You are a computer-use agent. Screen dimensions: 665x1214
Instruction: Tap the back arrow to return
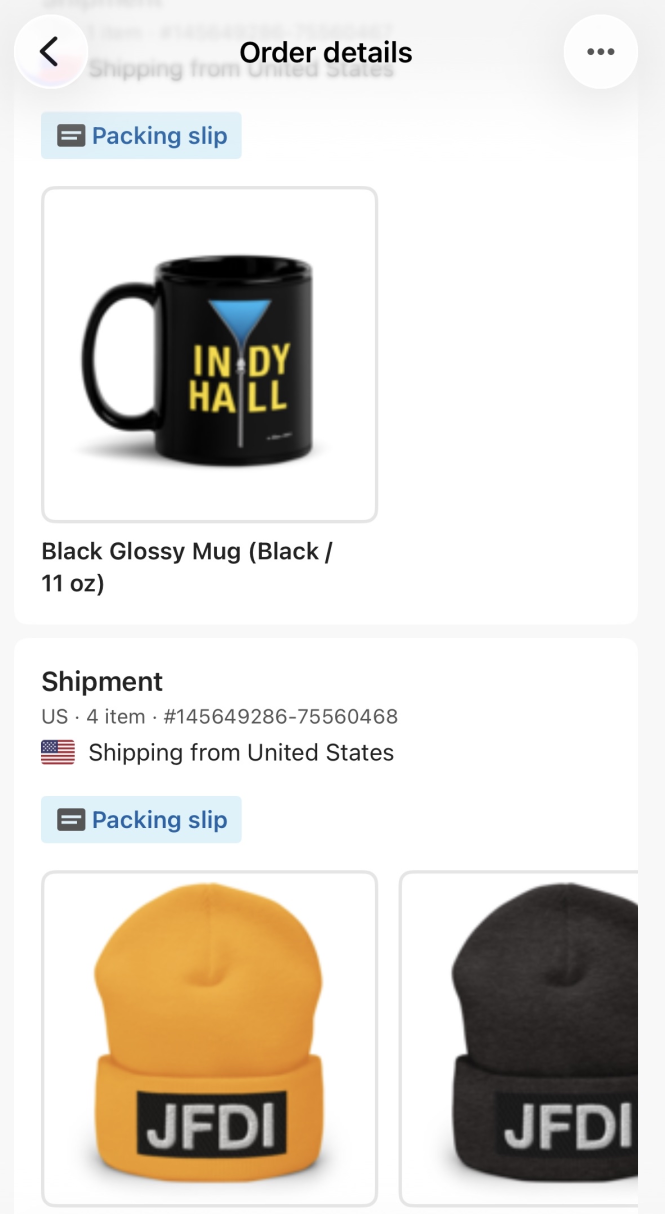click(x=50, y=51)
